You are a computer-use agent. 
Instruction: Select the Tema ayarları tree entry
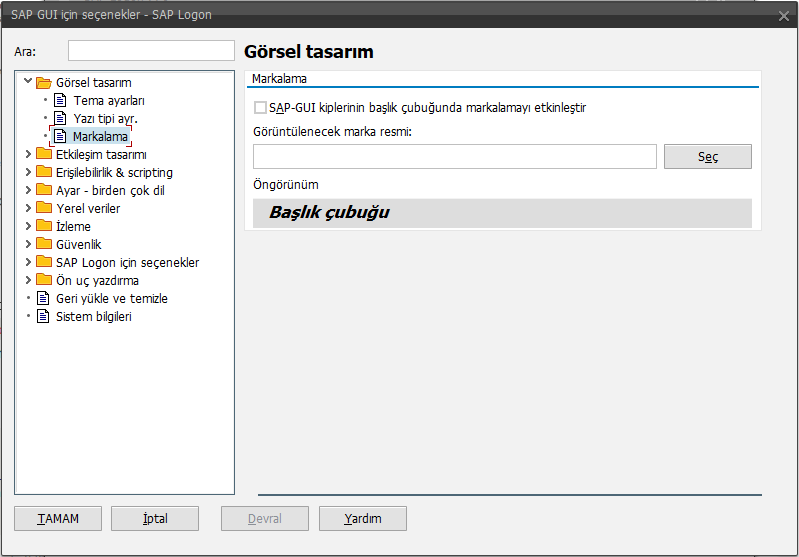click(x=109, y=101)
